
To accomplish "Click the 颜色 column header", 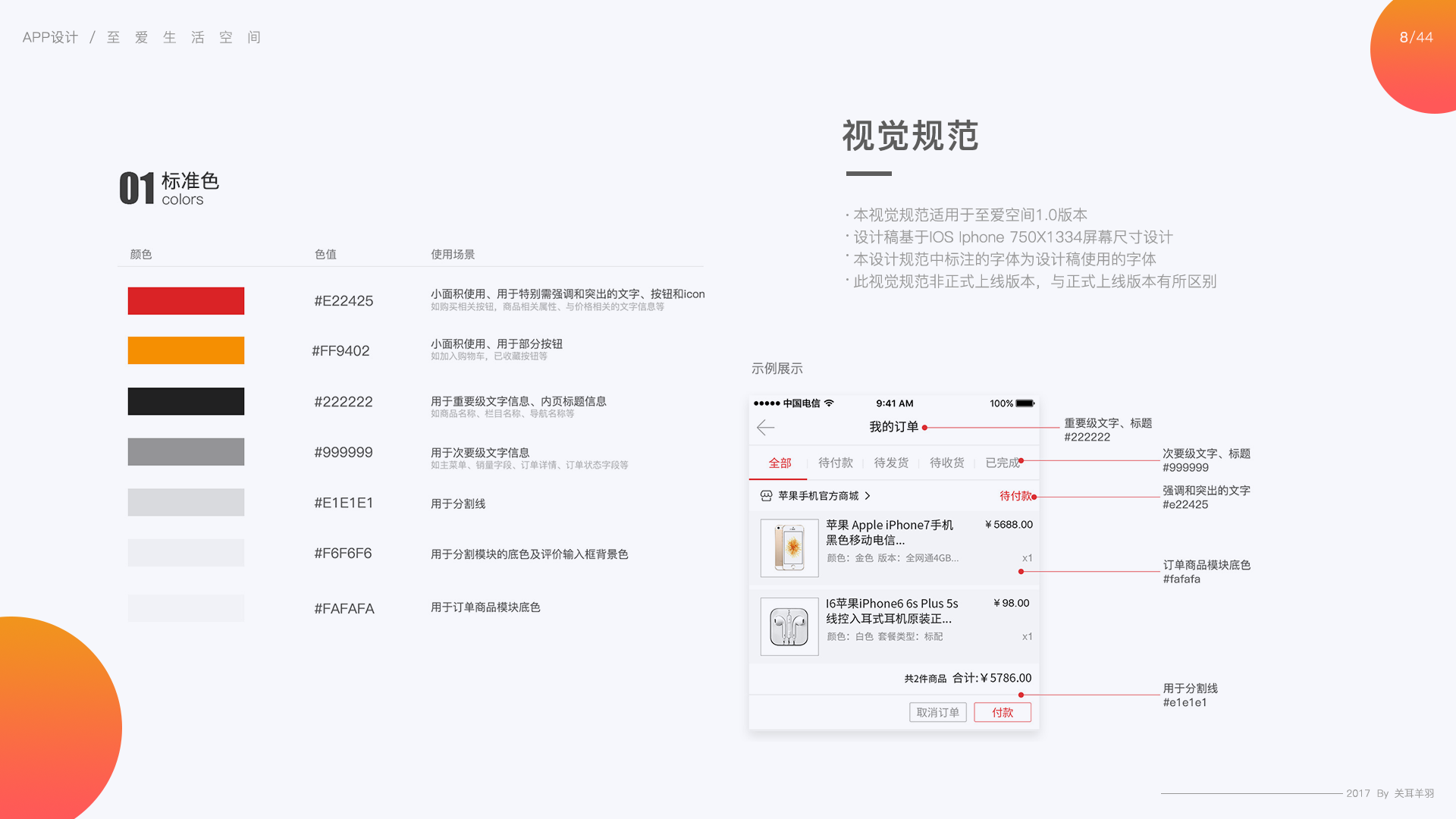I will tap(141, 254).
